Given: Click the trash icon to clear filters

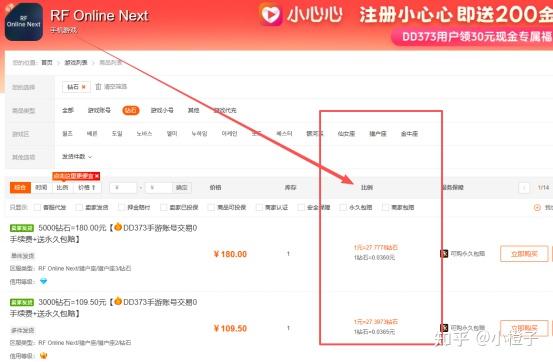Looking at the screenshot, I should click(x=98, y=86).
